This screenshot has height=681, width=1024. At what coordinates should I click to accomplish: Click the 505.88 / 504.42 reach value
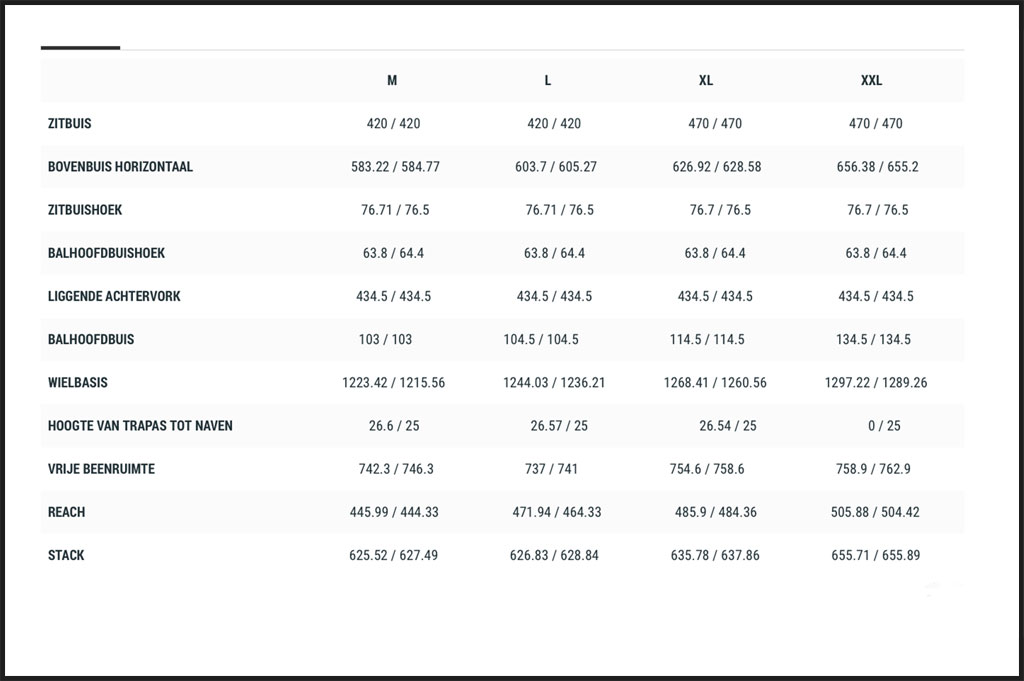[875, 511]
